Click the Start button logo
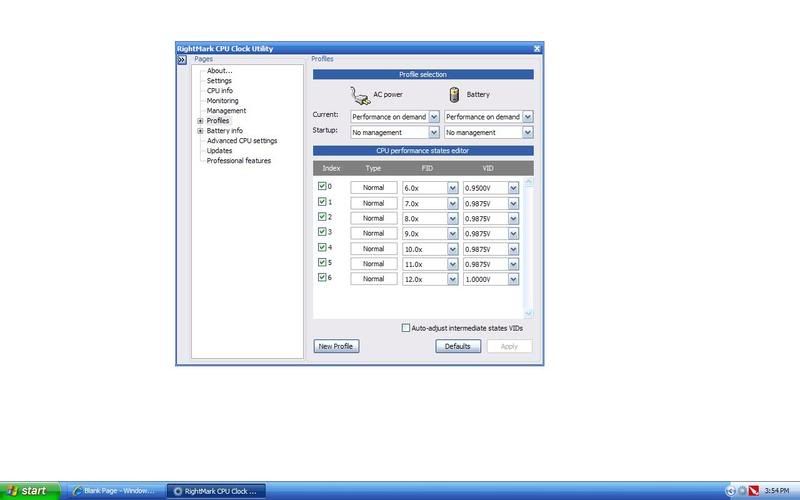 coord(12,491)
